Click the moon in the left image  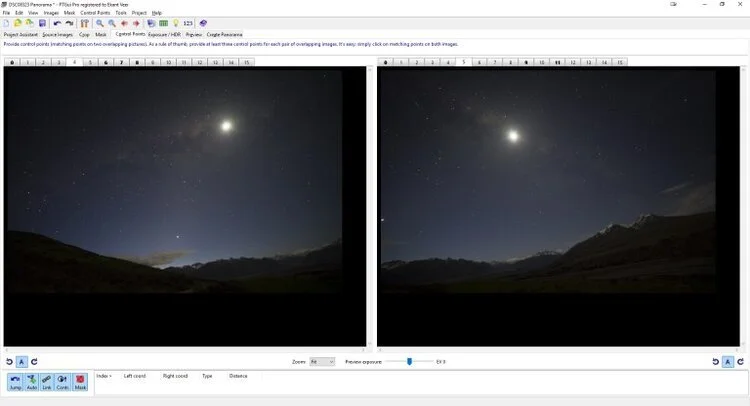(x=226, y=126)
